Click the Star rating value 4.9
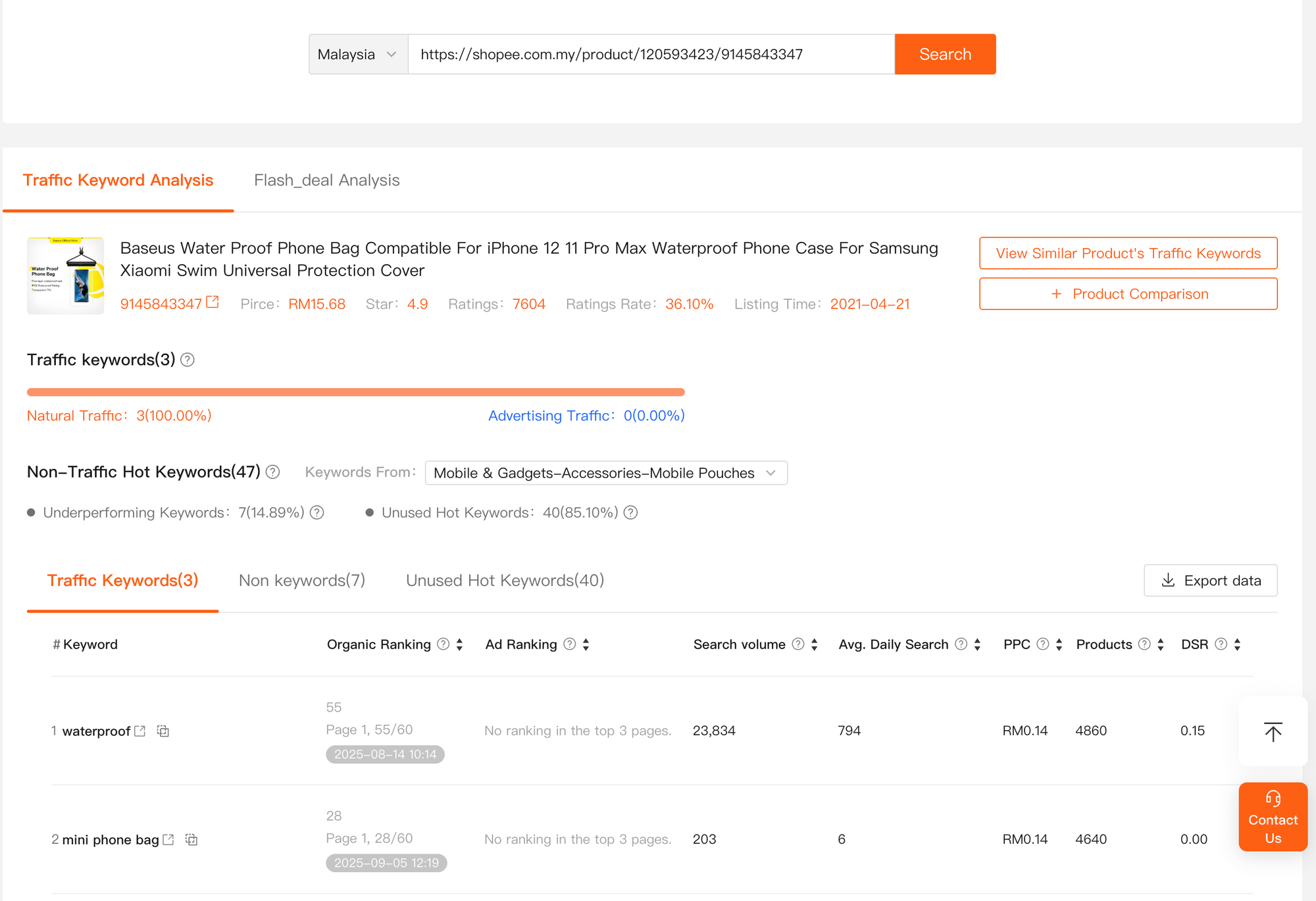 (417, 304)
